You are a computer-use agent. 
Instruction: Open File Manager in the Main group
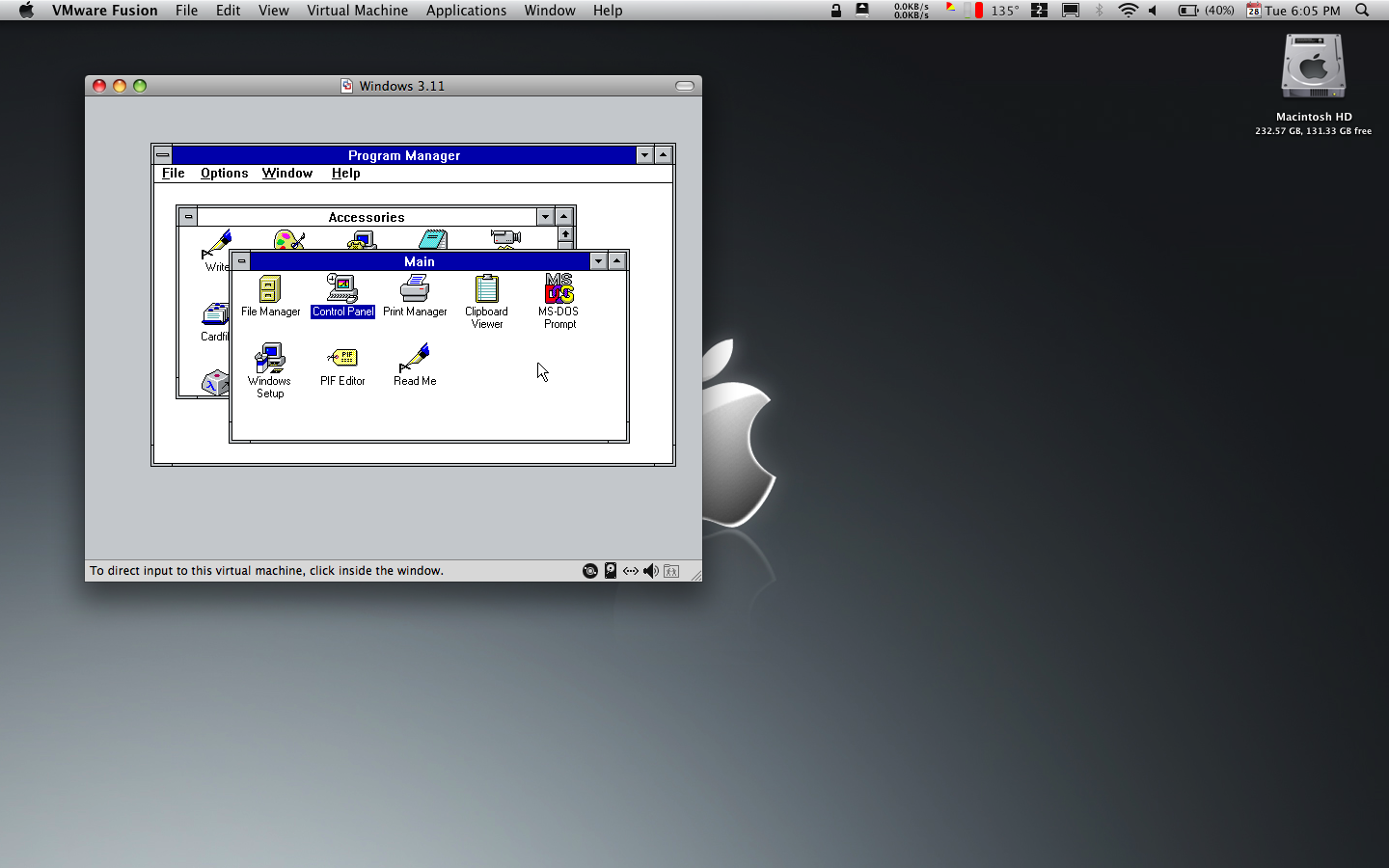pyautogui.click(x=270, y=295)
